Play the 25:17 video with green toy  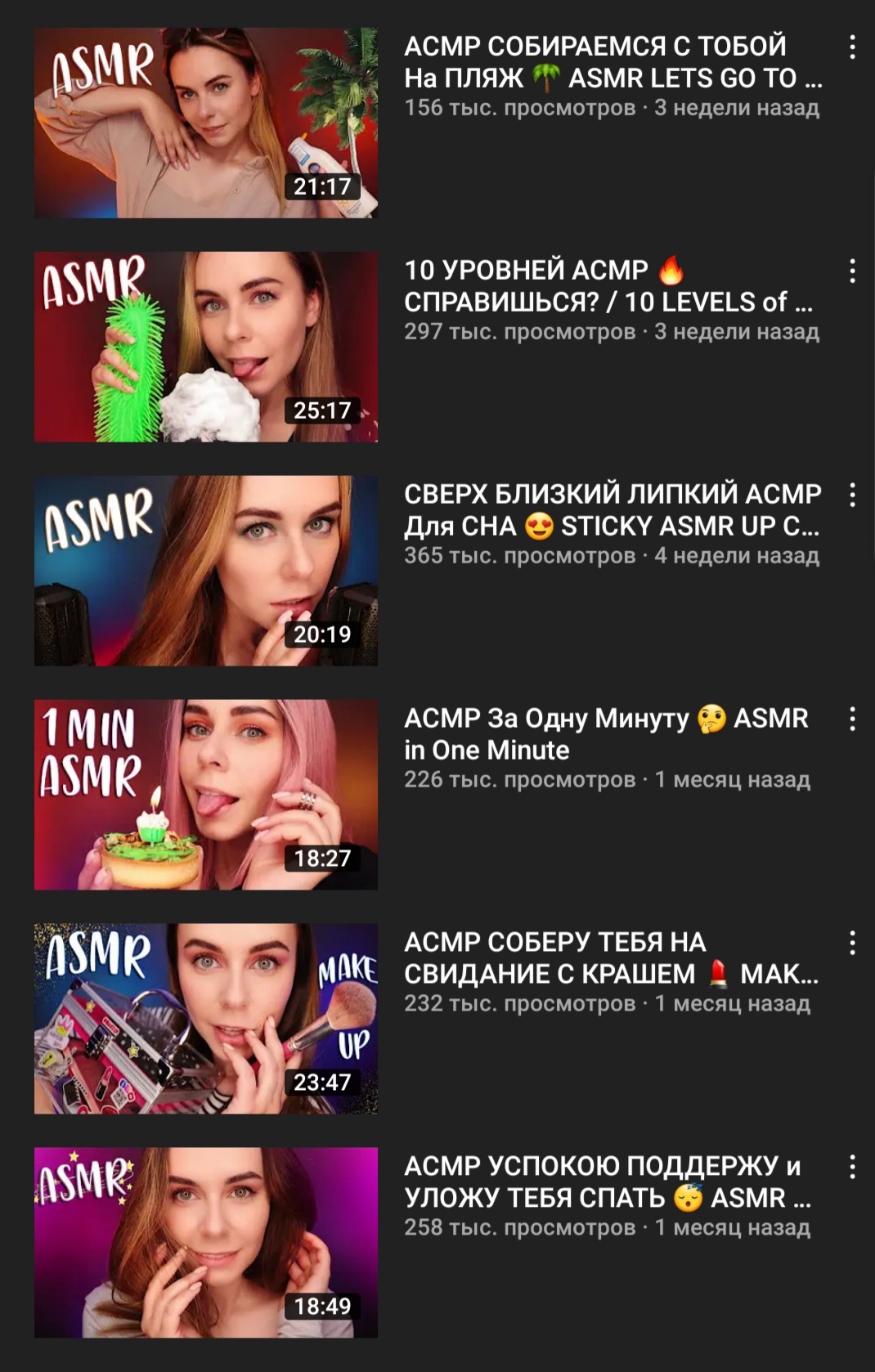pos(206,347)
